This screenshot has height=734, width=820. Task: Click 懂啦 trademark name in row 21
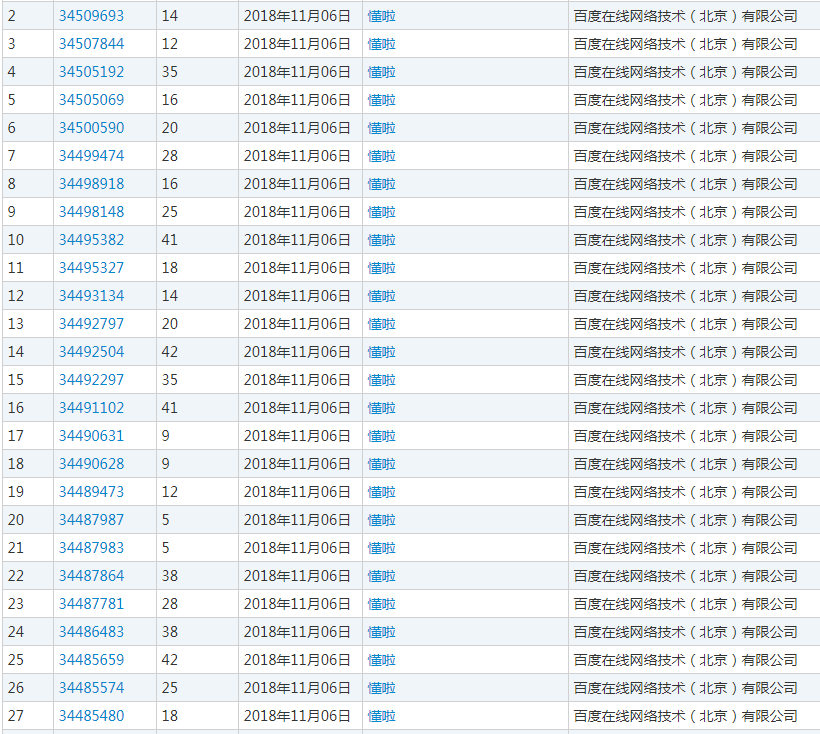click(x=381, y=548)
